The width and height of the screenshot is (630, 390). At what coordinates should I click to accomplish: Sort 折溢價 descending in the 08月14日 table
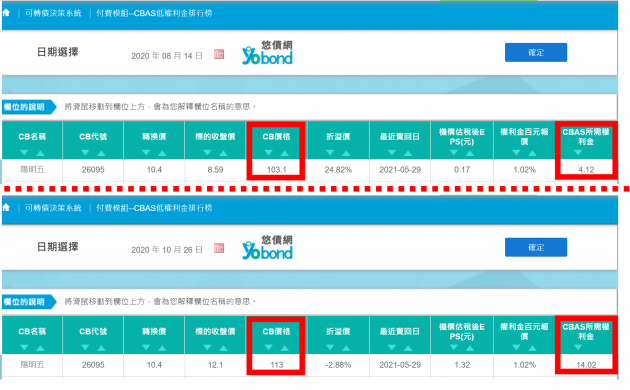point(330,153)
